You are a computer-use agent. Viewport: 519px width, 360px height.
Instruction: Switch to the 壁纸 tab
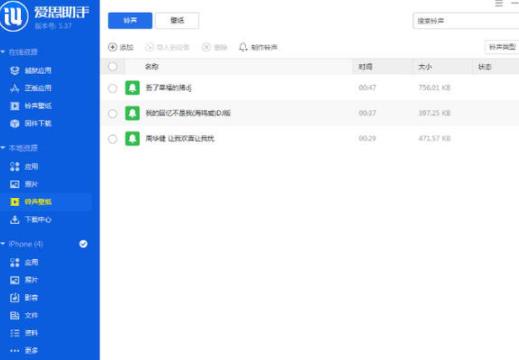pos(177,21)
